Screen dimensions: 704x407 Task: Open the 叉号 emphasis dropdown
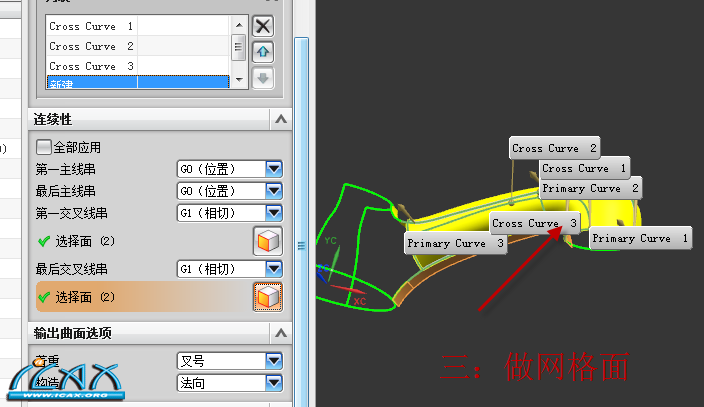274,361
